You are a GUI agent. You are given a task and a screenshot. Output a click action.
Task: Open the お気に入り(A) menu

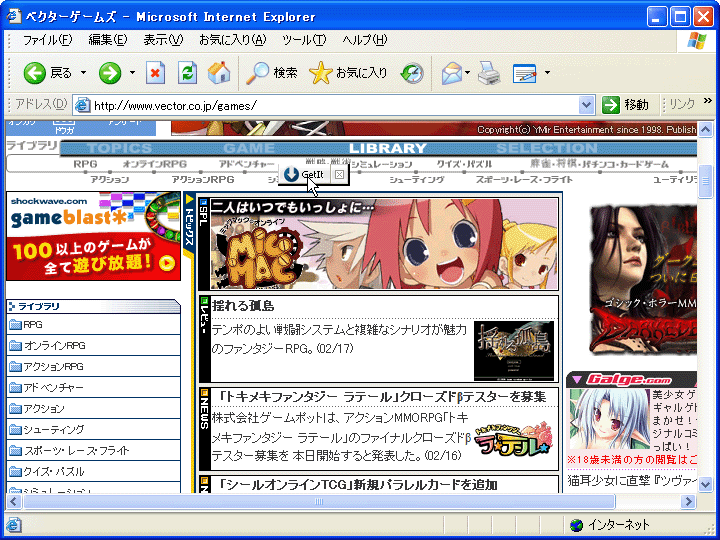(232, 40)
